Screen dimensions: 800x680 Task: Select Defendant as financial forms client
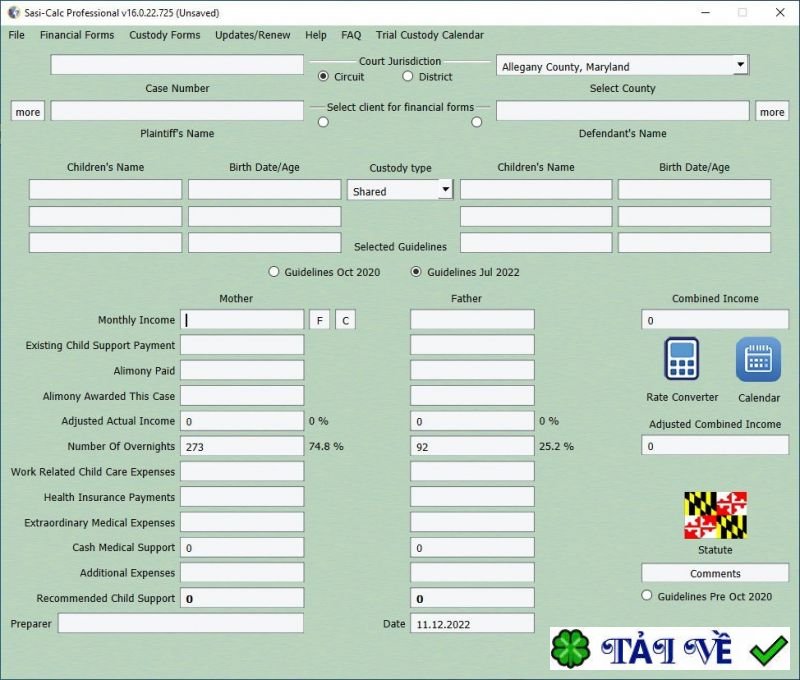coord(477,122)
